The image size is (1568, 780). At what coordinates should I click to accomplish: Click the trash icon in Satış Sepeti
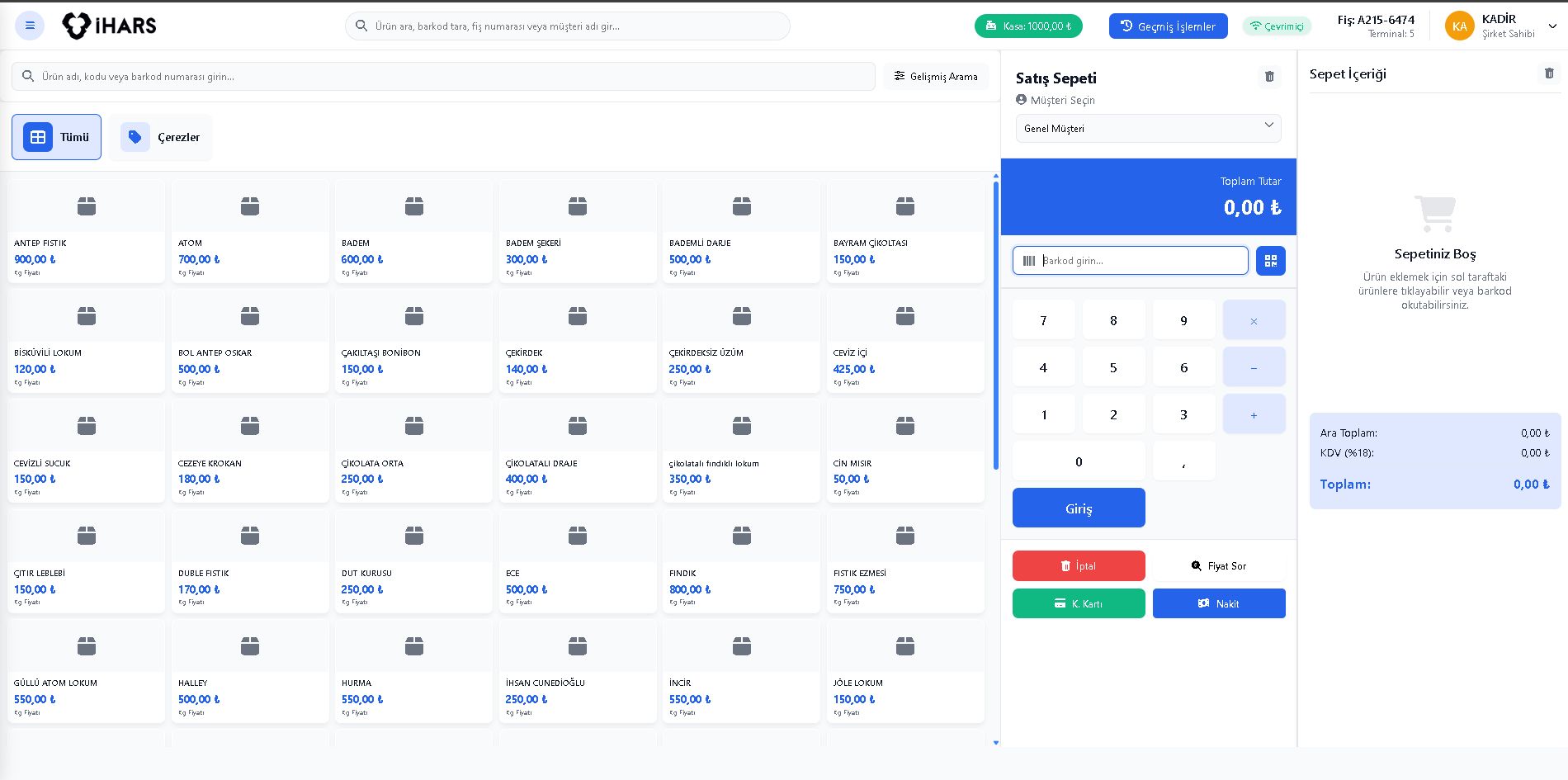point(1269,77)
